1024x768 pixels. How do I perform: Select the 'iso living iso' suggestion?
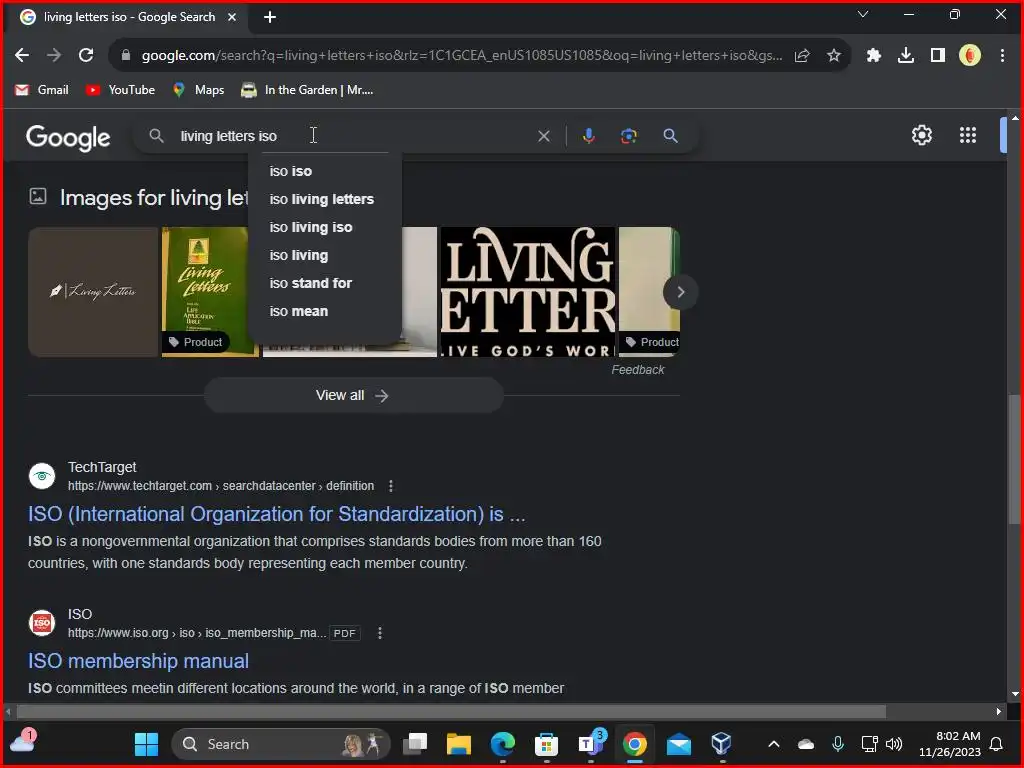point(325,227)
